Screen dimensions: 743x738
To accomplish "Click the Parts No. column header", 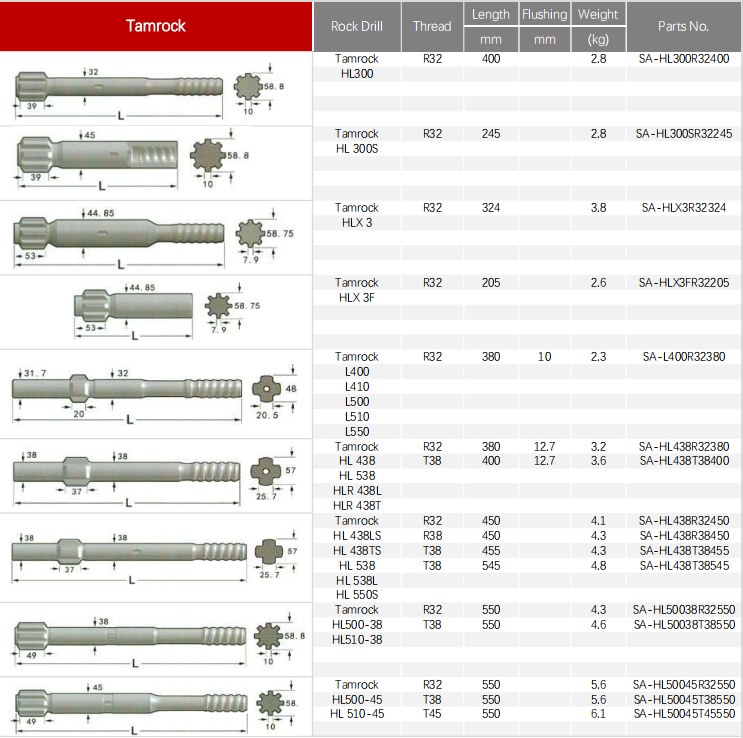I will [x=683, y=27].
